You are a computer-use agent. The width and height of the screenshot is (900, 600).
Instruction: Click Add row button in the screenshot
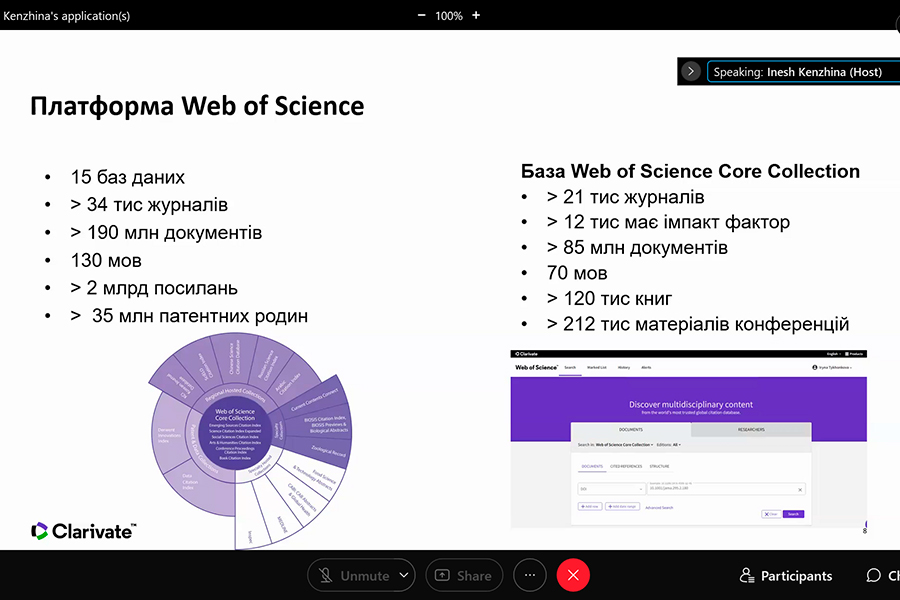coord(589,506)
